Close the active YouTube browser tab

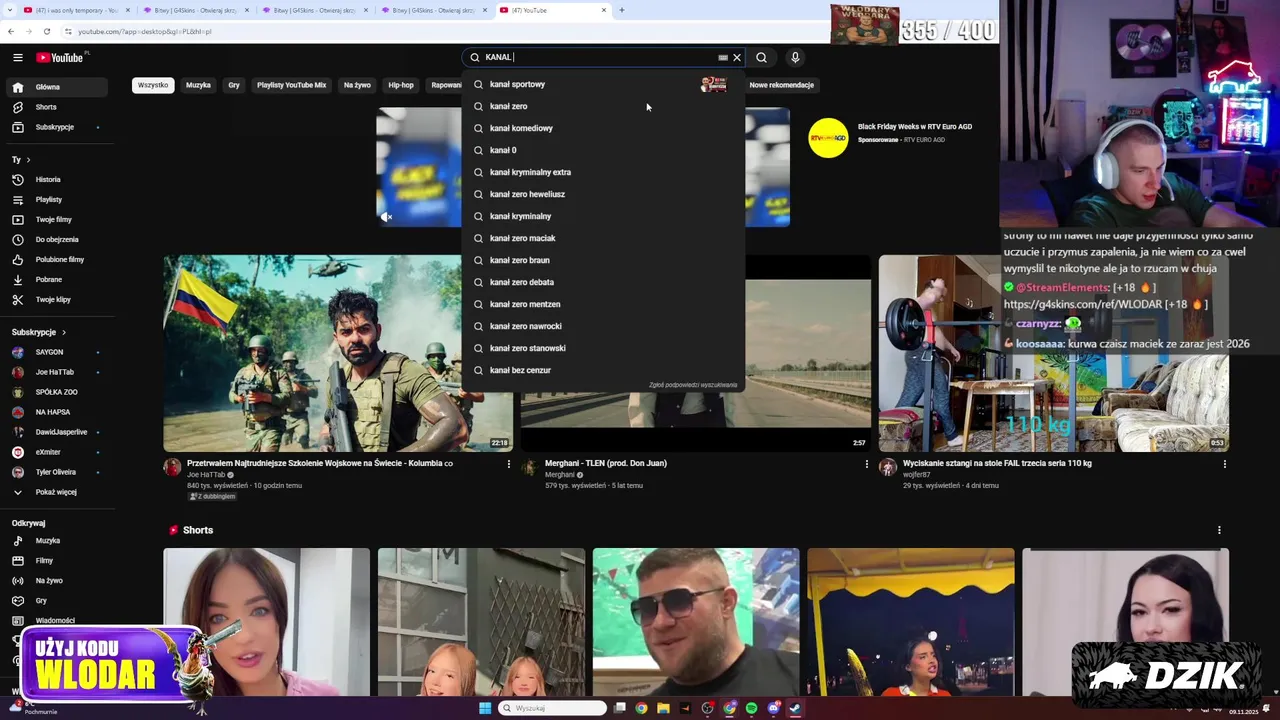(604, 10)
